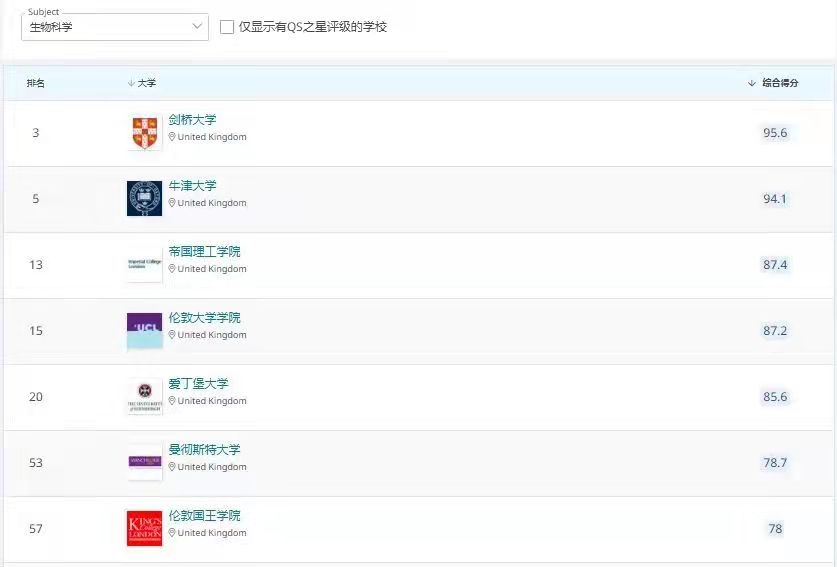Open the 曼彻斯特大学 link
Image resolution: width=837 pixels, height=567 pixels.
[204, 450]
